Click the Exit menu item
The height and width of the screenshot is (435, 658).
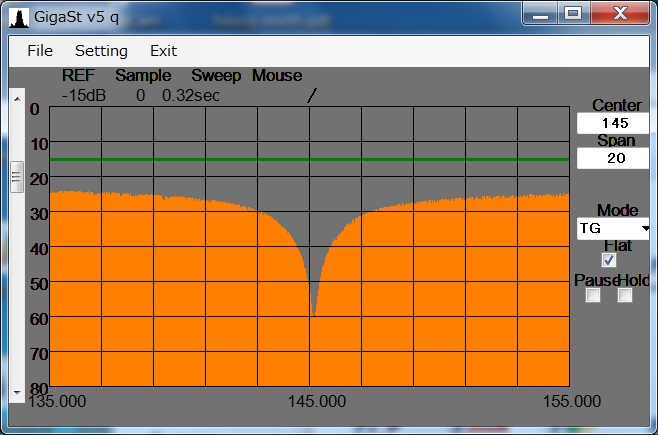point(163,51)
